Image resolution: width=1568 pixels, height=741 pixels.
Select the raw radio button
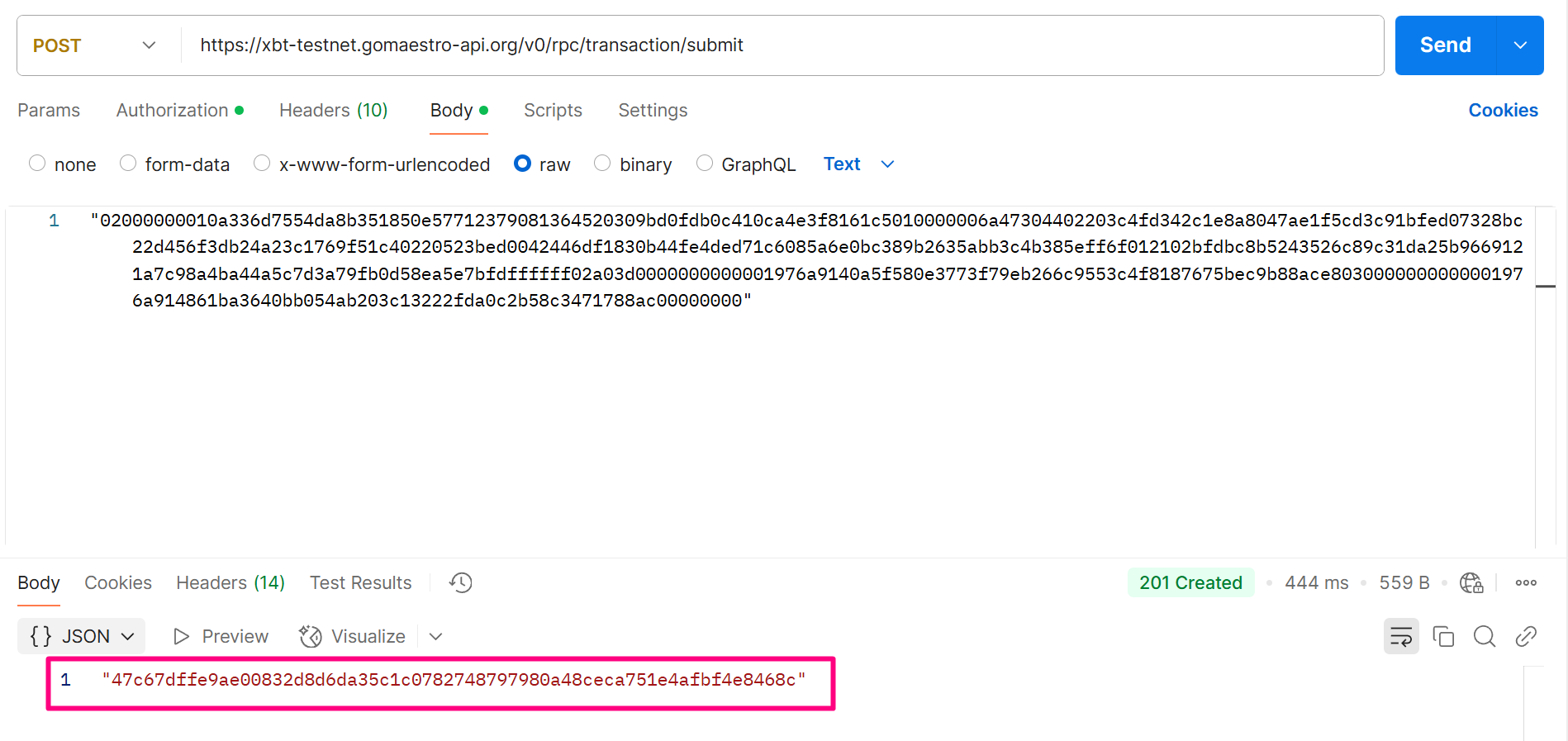(x=522, y=164)
